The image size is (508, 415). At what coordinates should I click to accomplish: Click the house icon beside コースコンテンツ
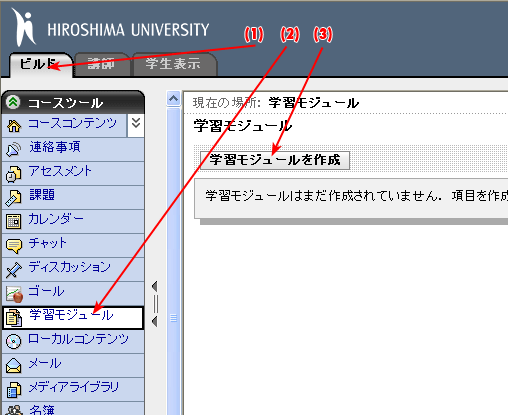tap(14, 126)
